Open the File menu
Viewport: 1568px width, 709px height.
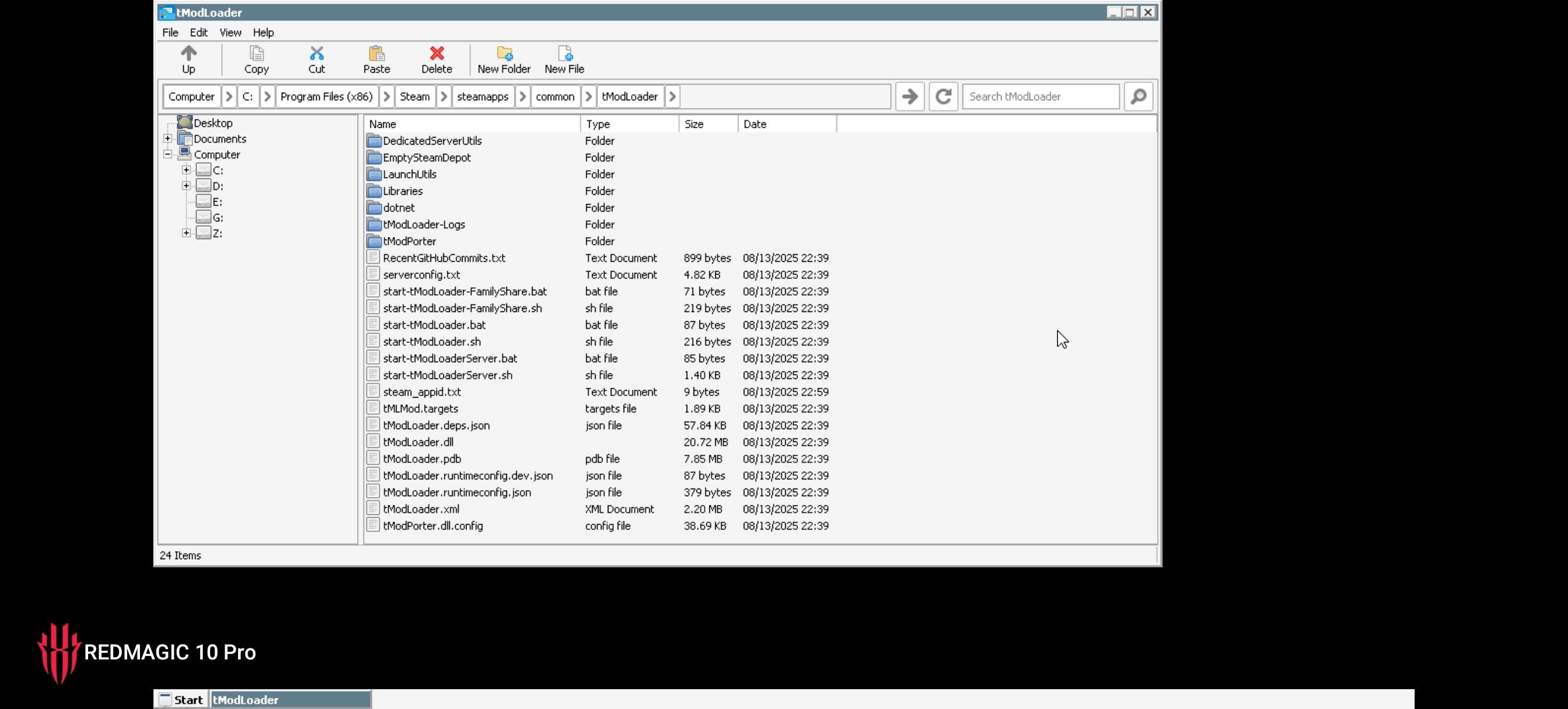170,32
